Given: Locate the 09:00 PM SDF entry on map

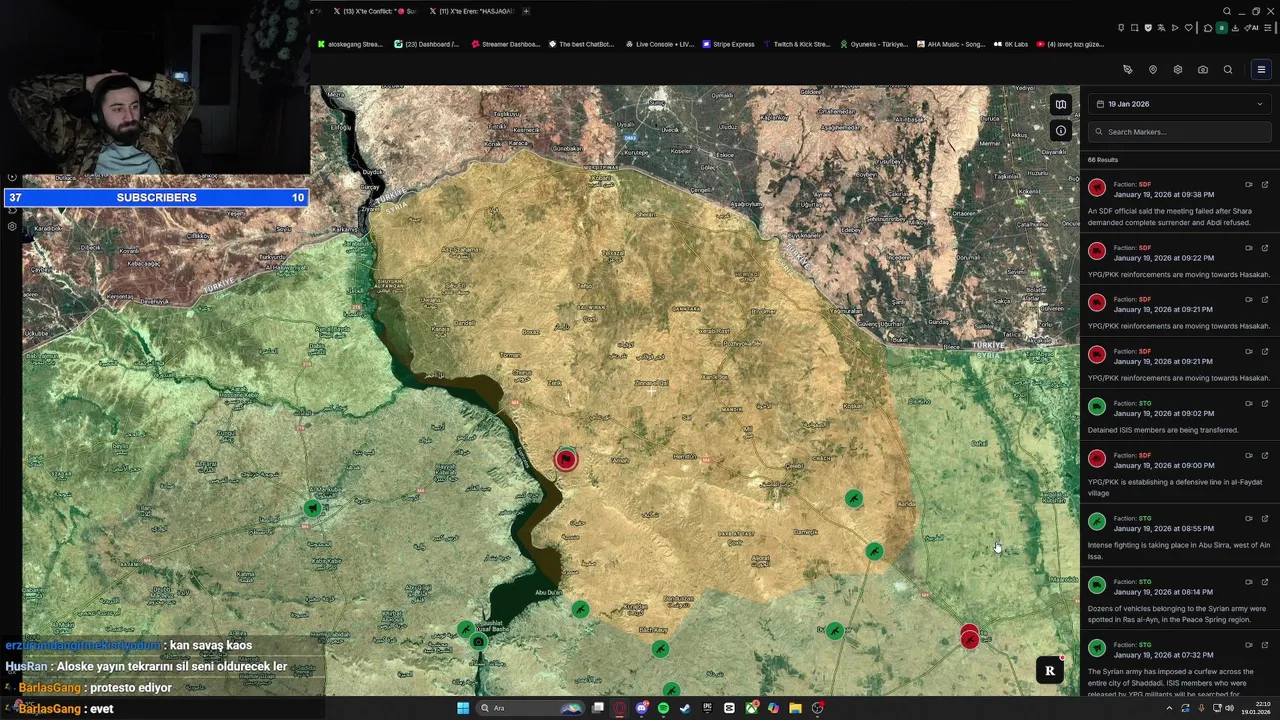Looking at the screenshot, I should [x=1249, y=455].
